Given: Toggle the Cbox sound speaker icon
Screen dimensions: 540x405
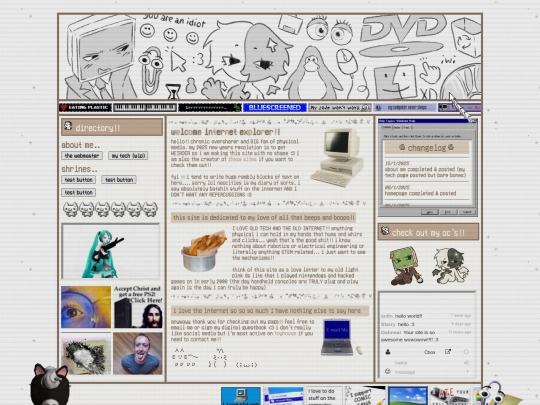Looking at the screenshot, I should pyautogui.click(x=467, y=363).
